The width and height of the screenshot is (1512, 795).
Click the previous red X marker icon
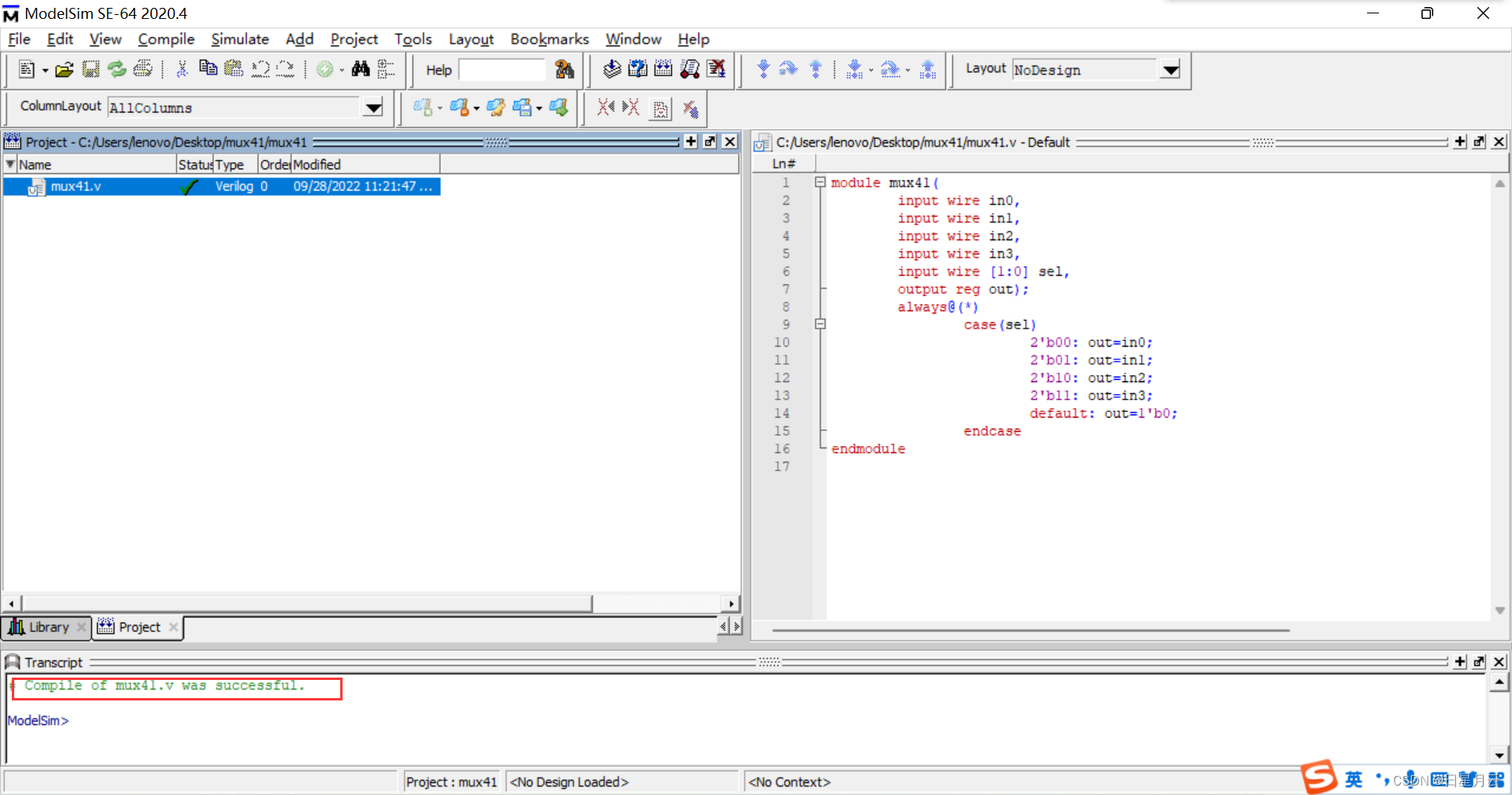click(x=605, y=107)
